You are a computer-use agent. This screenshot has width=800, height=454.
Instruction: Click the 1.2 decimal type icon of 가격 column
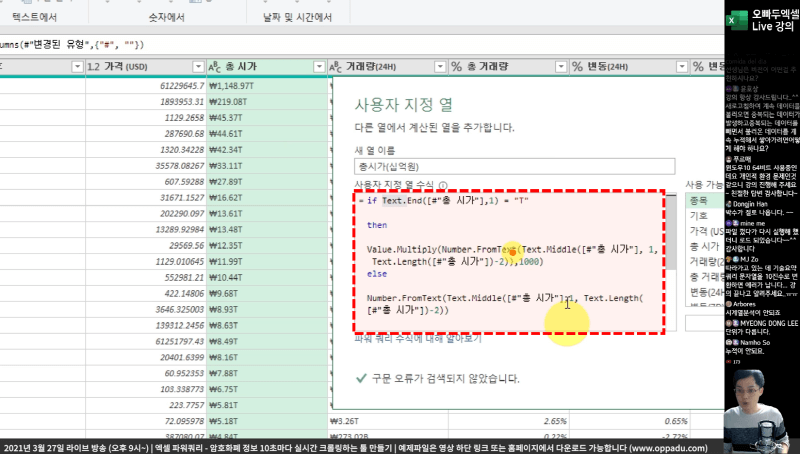coord(94,66)
